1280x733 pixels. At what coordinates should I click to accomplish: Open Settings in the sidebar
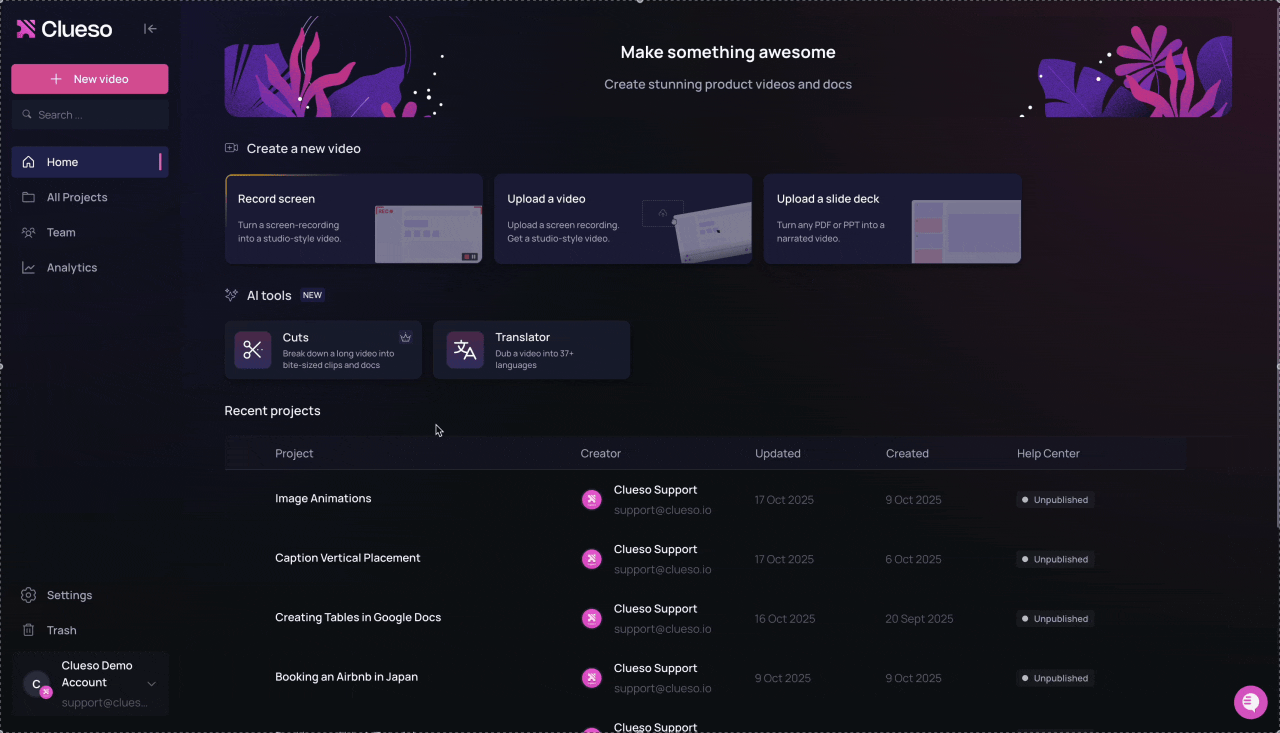pyautogui.click(x=90, y=595)
